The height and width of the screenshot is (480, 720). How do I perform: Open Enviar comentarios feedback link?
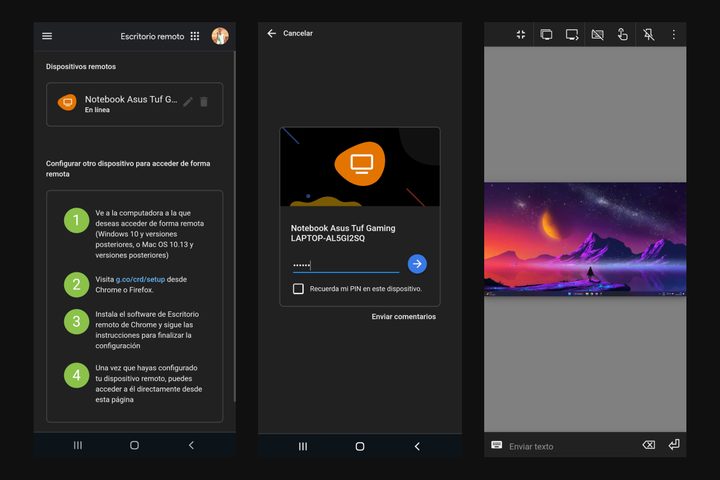pos(403,317)
